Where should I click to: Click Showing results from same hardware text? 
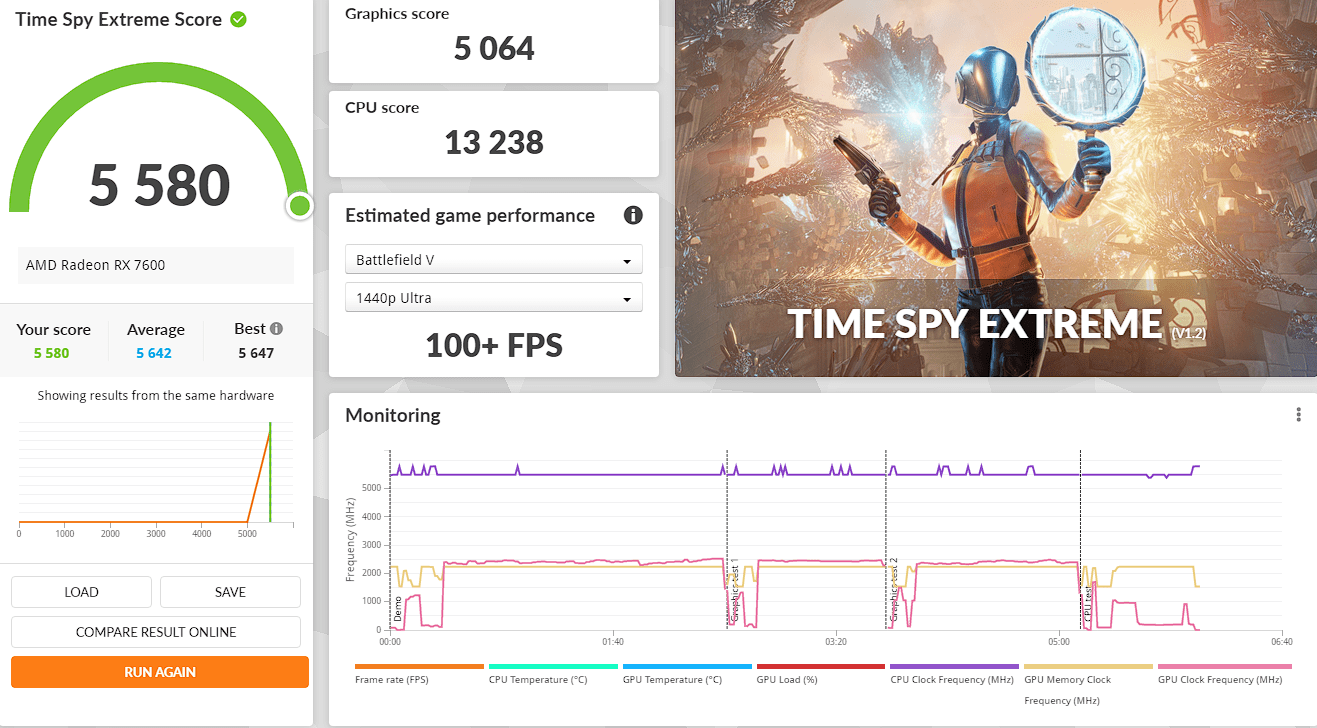[x=156, y=395]
